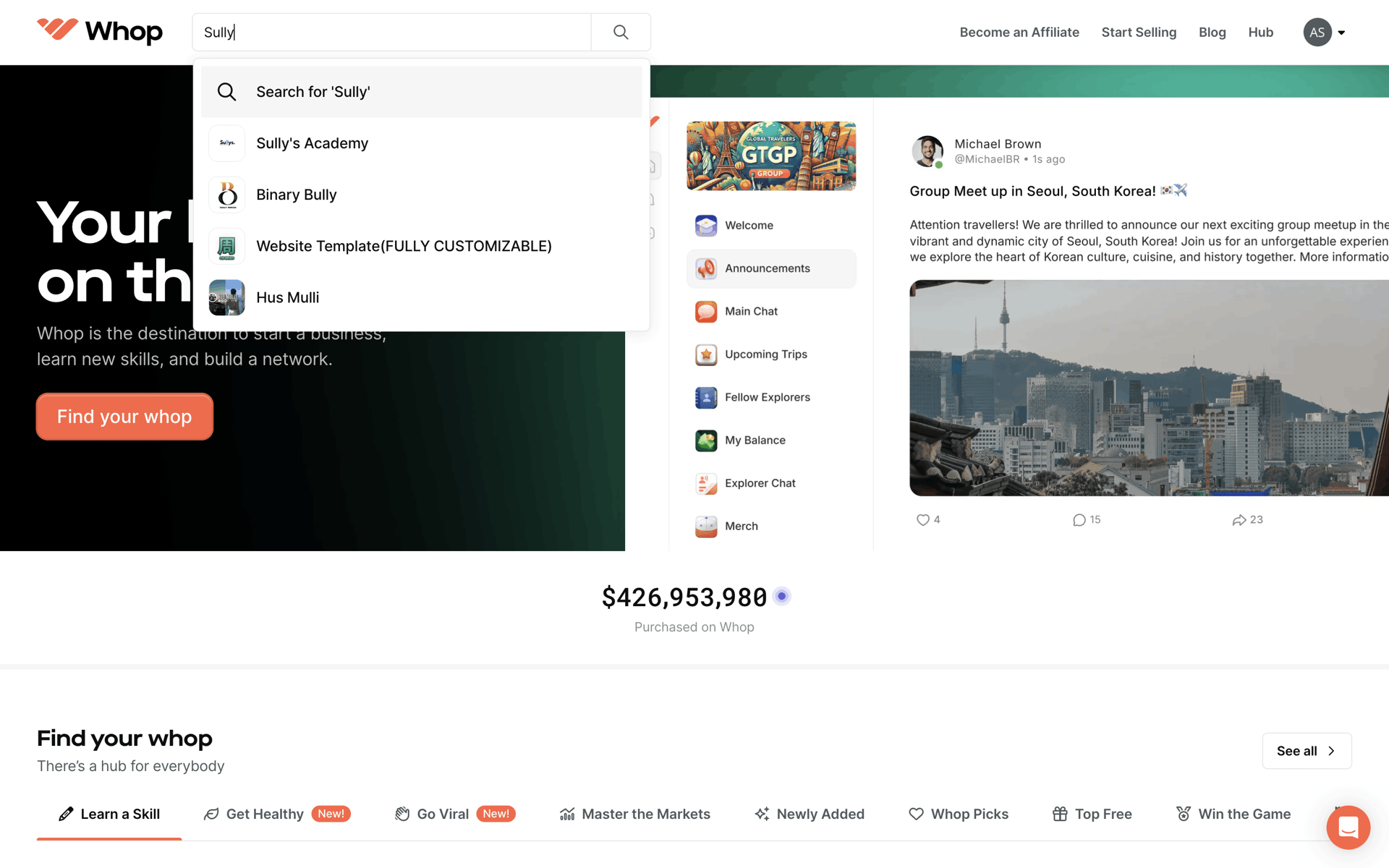Click the Top Free gift icon

coord(1060,814)
